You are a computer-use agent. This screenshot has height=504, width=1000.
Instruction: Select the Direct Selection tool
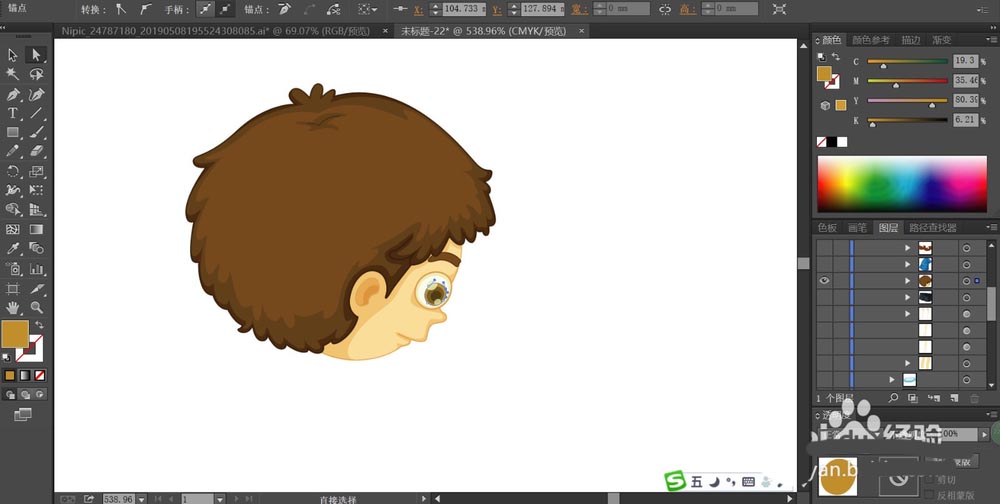(x=36, y=55)
